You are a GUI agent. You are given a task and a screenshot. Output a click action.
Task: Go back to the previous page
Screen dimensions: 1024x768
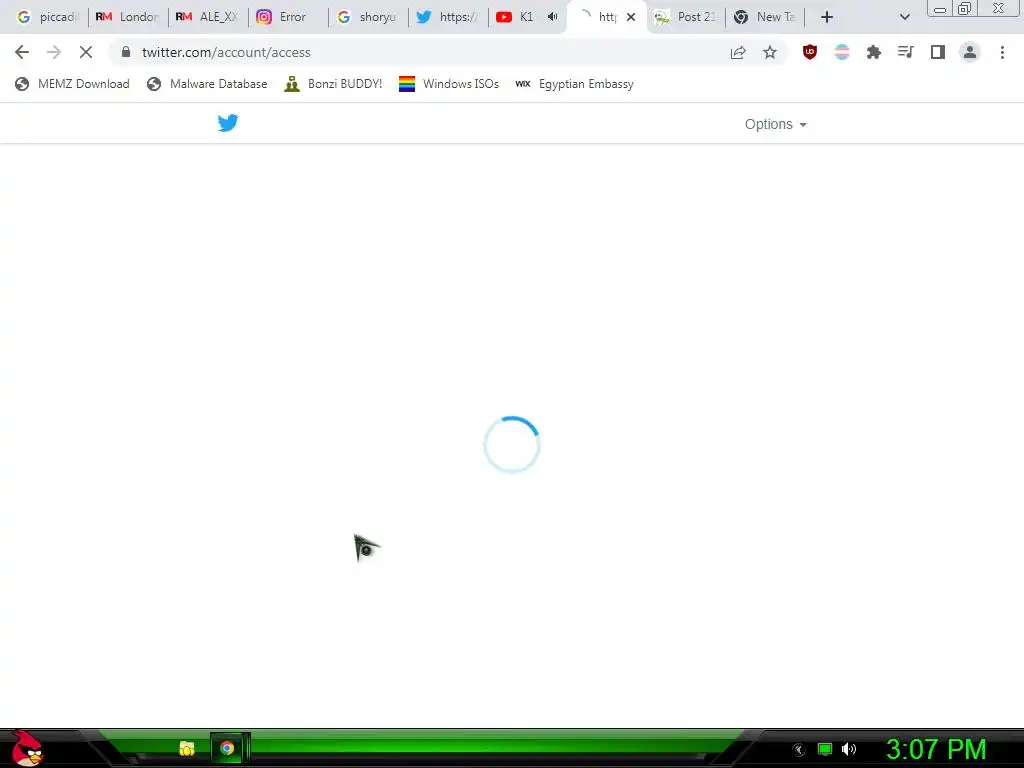click(22, 52)
